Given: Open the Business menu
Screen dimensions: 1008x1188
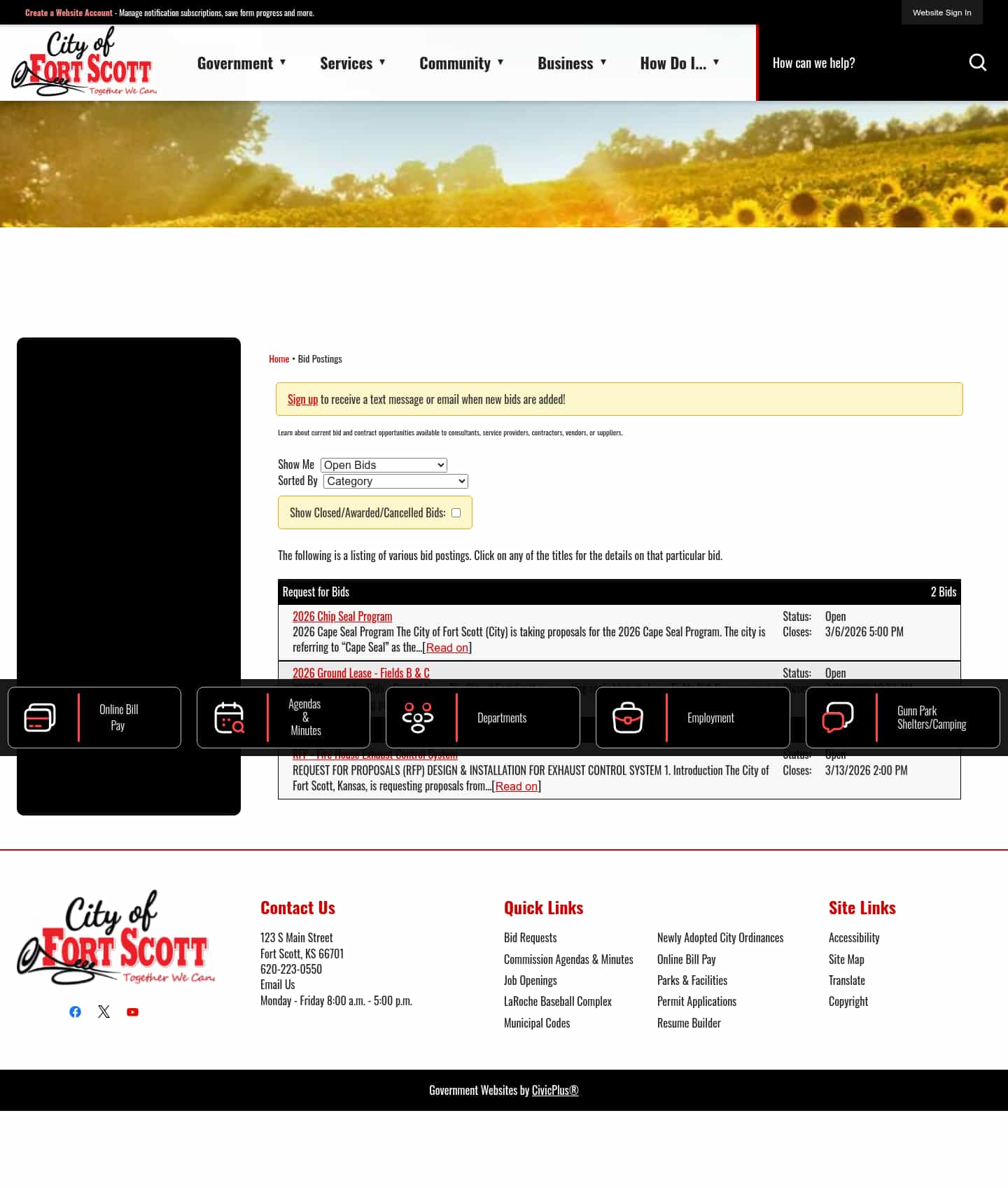Looking at the screenshot, I should pyautogui.click(x=565, y=63).
